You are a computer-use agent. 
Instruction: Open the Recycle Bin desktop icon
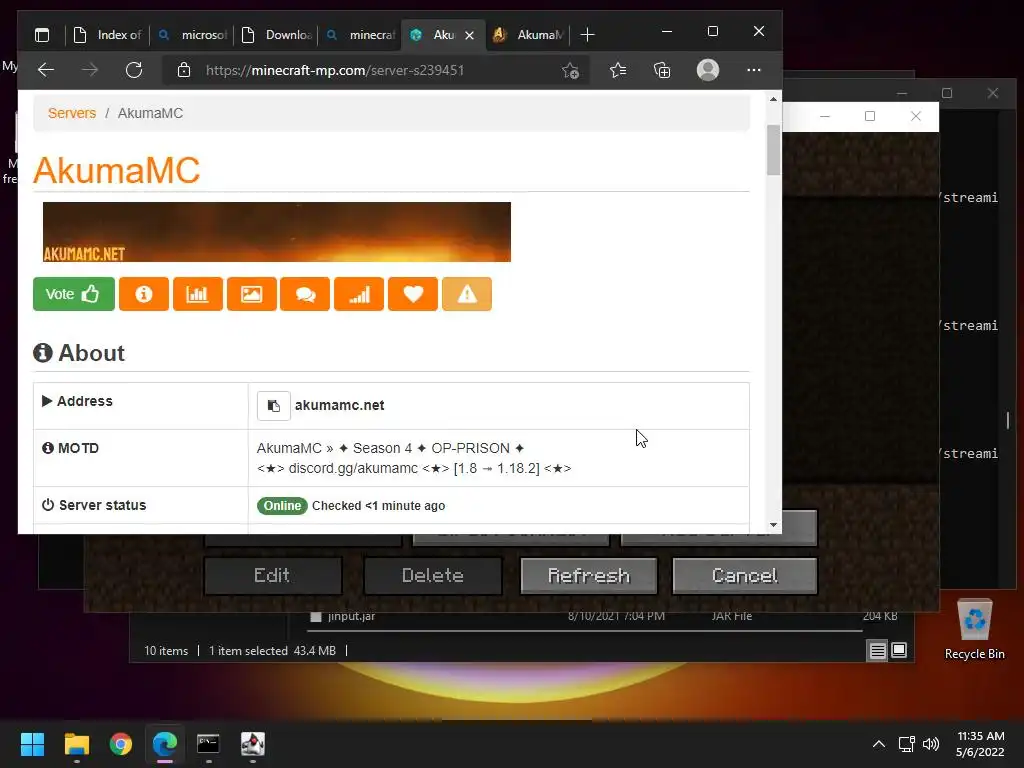974,630
